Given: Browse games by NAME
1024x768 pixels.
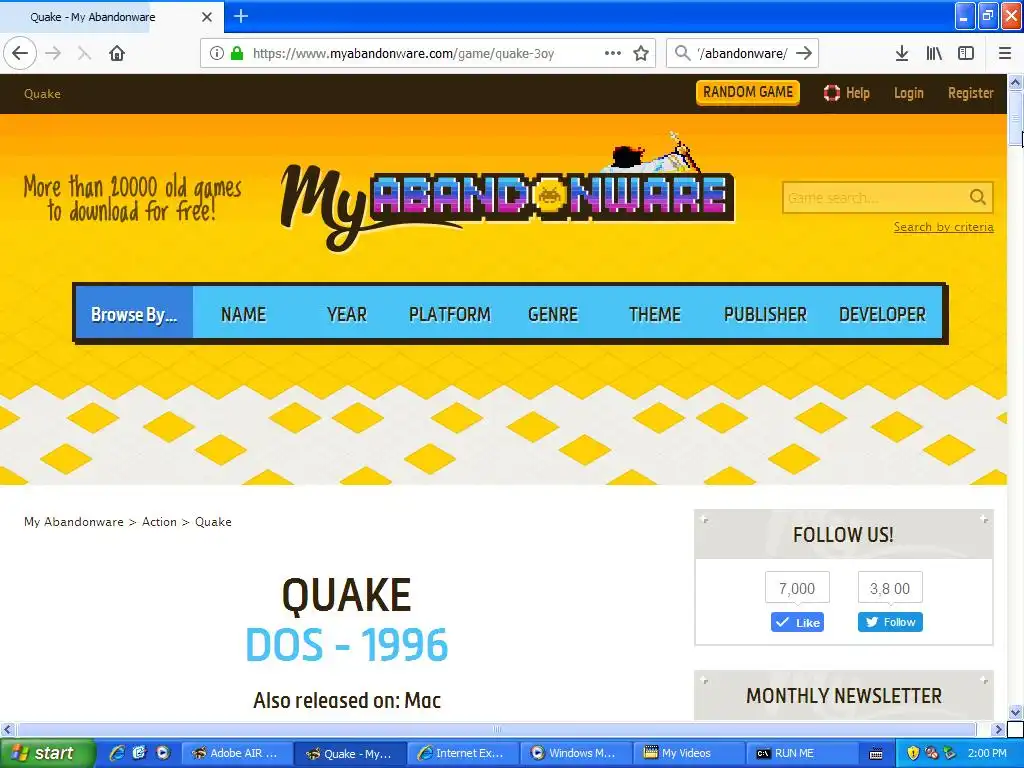Looking at the screenshot, I should (244, 314).
